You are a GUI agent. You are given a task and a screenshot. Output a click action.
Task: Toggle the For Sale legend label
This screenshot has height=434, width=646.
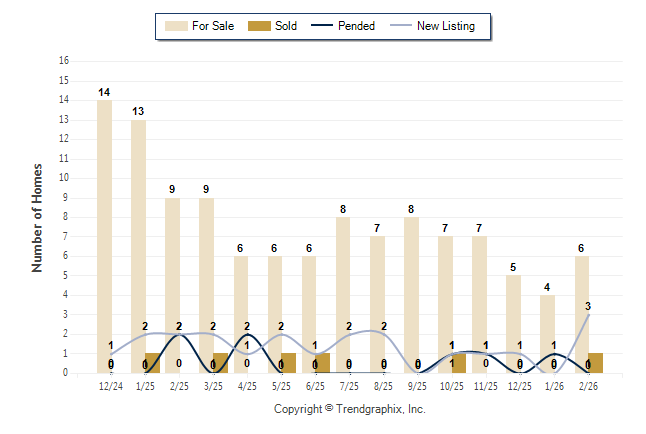[x=212, y=26]
